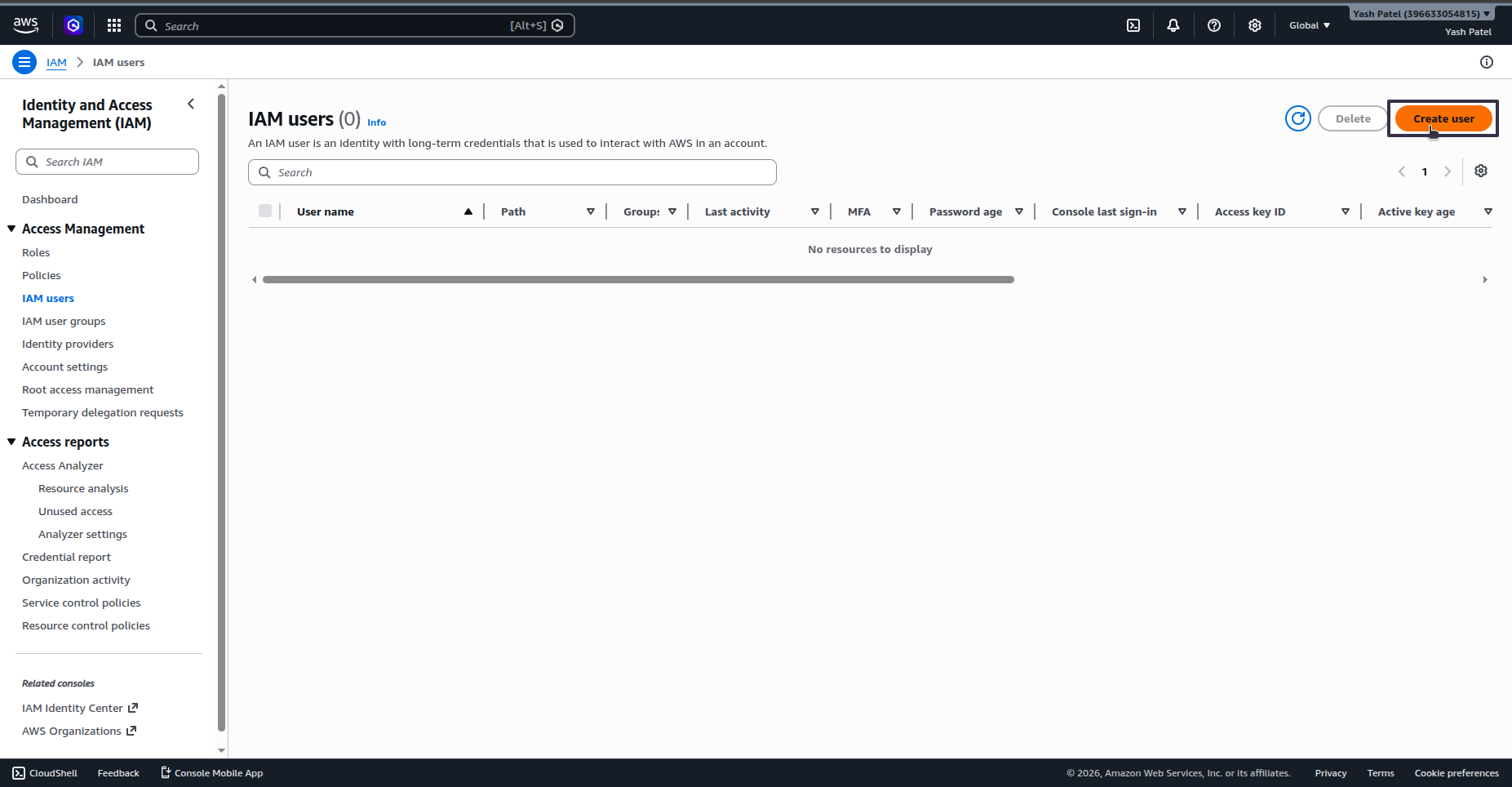Launch CloudShell from the top bar icon
Image resolution: width=1512 pixels, height=787 pixels.
pos(1133,25)
